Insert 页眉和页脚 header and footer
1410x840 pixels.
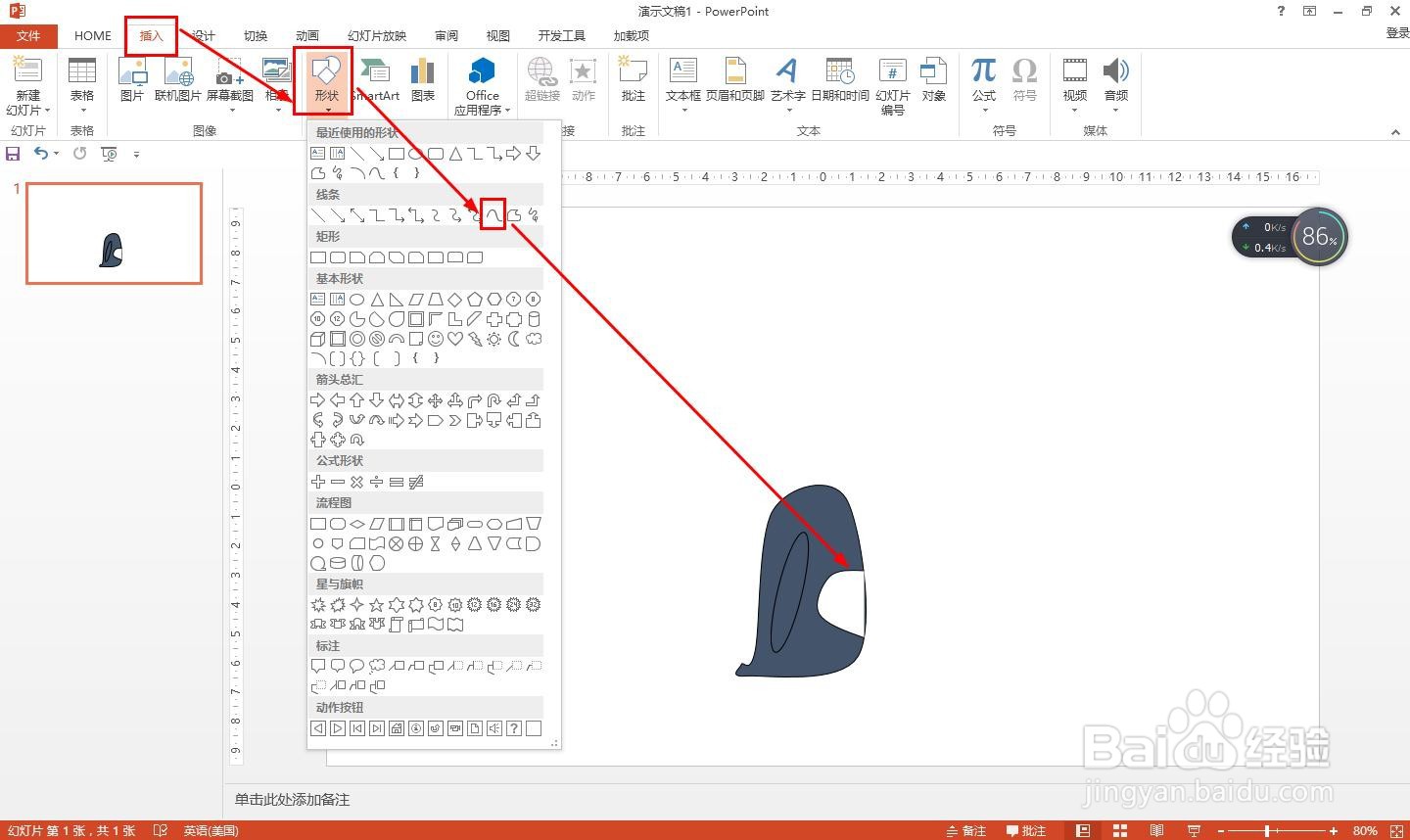(x=735, y=79)
